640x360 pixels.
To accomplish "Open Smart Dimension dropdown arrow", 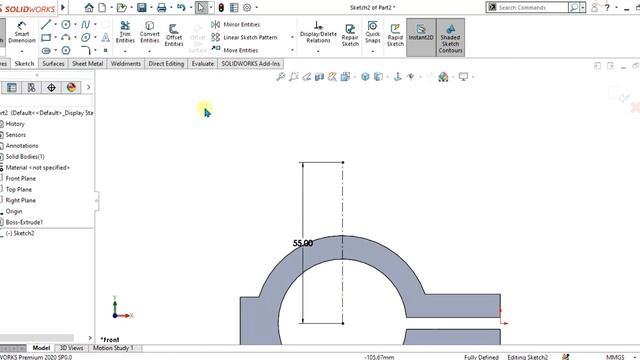I will [x=22, y=51].
